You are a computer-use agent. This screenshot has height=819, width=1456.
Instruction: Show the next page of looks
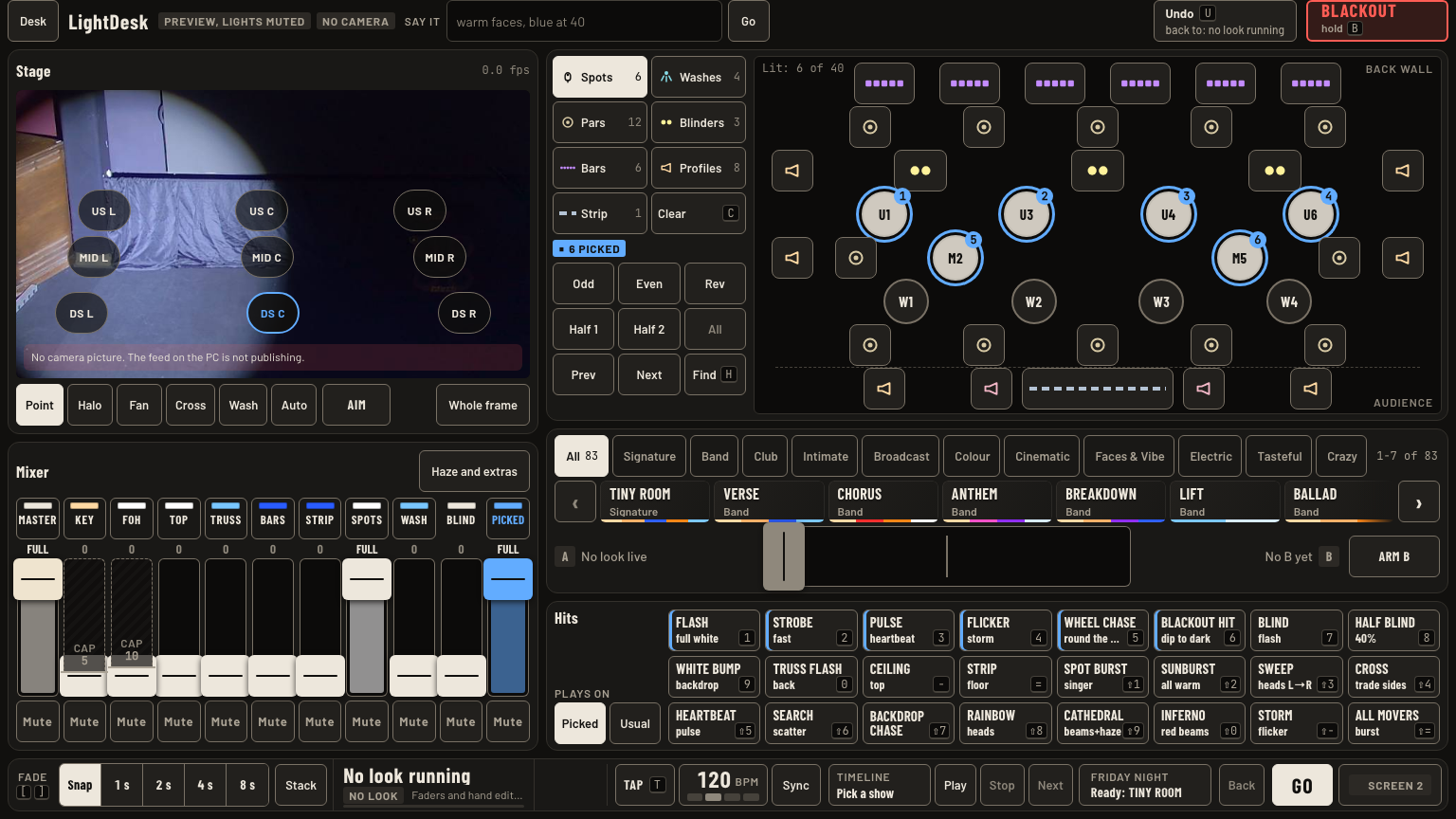(1418, 503)
